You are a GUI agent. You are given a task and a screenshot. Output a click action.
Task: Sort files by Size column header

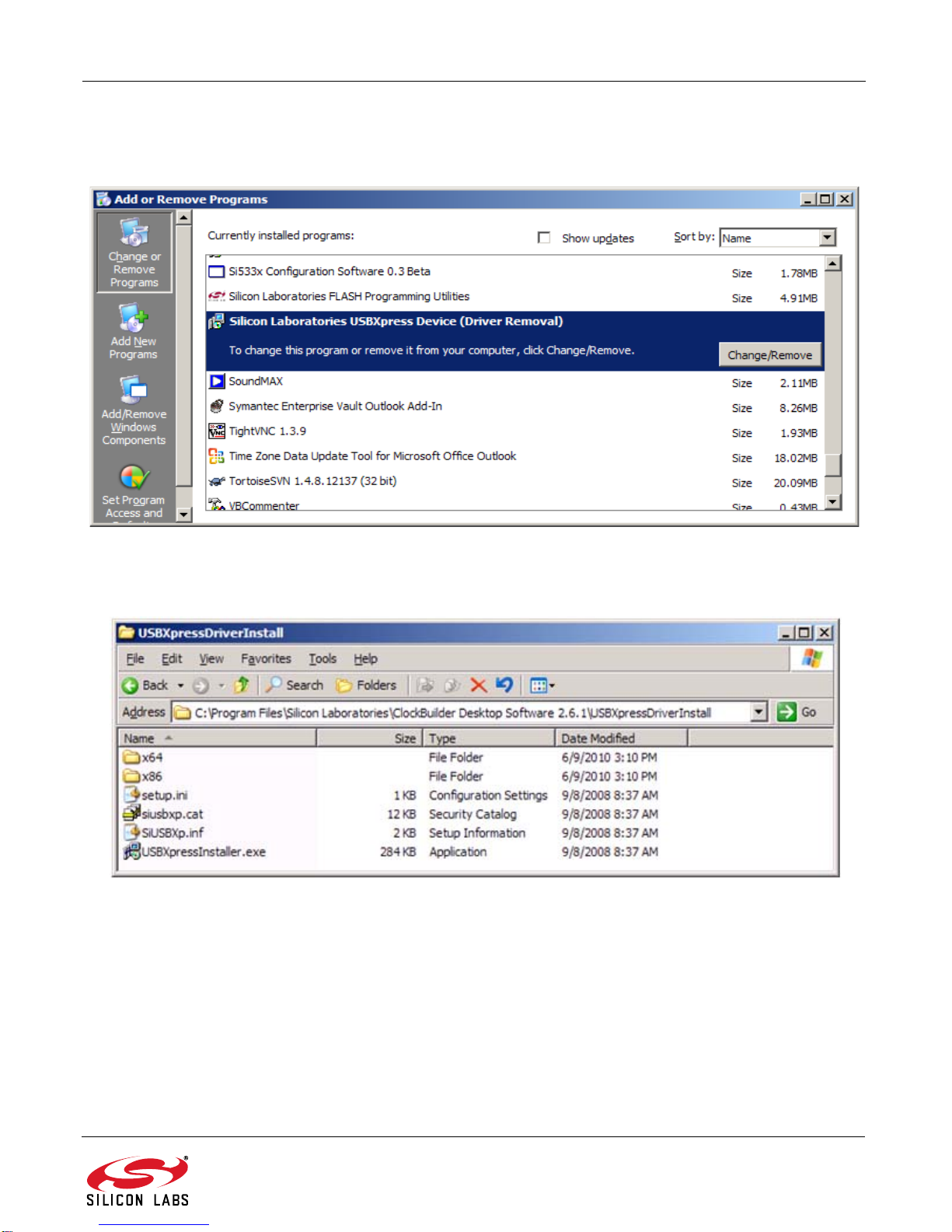click(369, 738)
